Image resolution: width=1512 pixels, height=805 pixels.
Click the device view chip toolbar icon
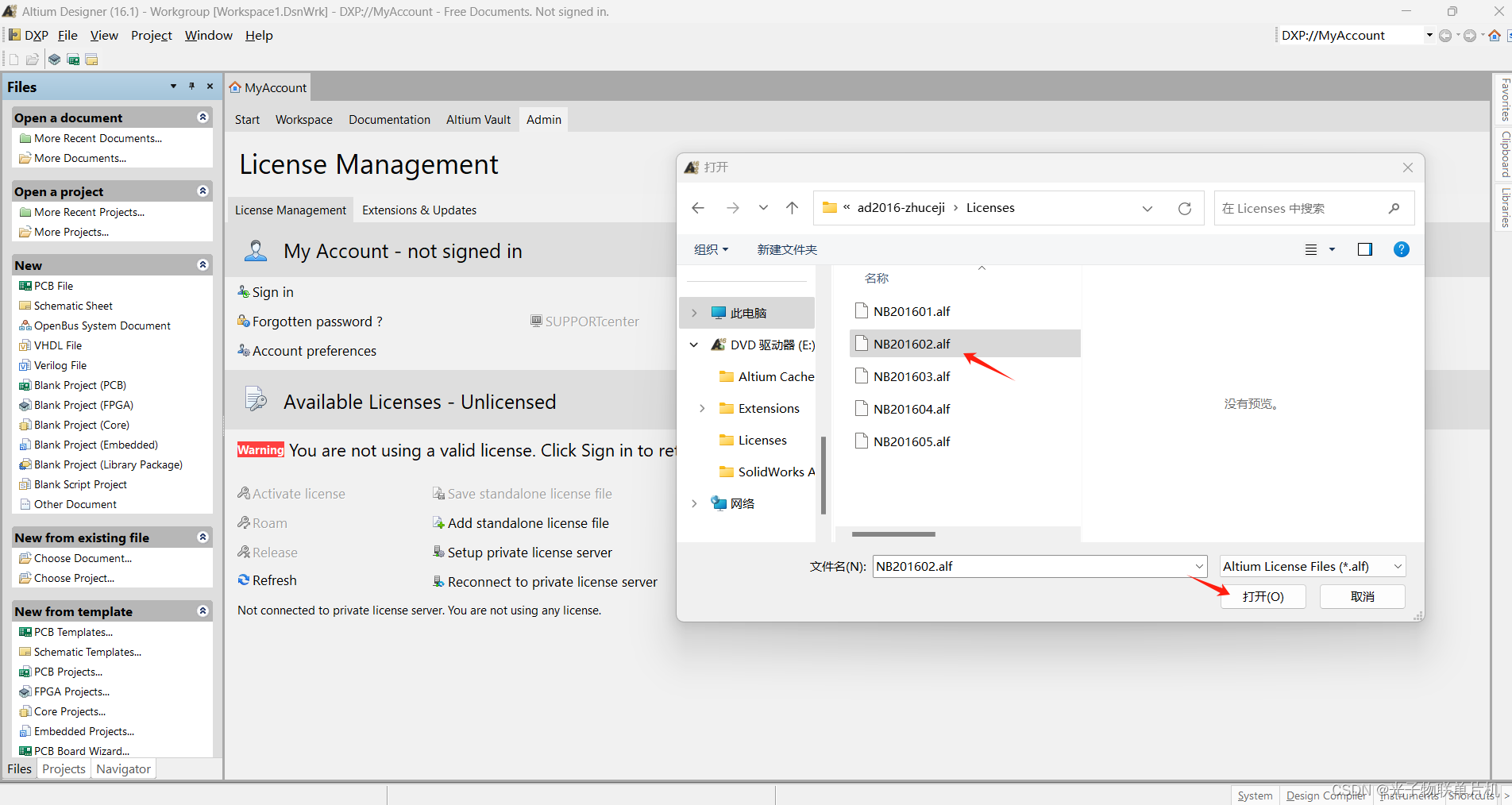[54, 60]
